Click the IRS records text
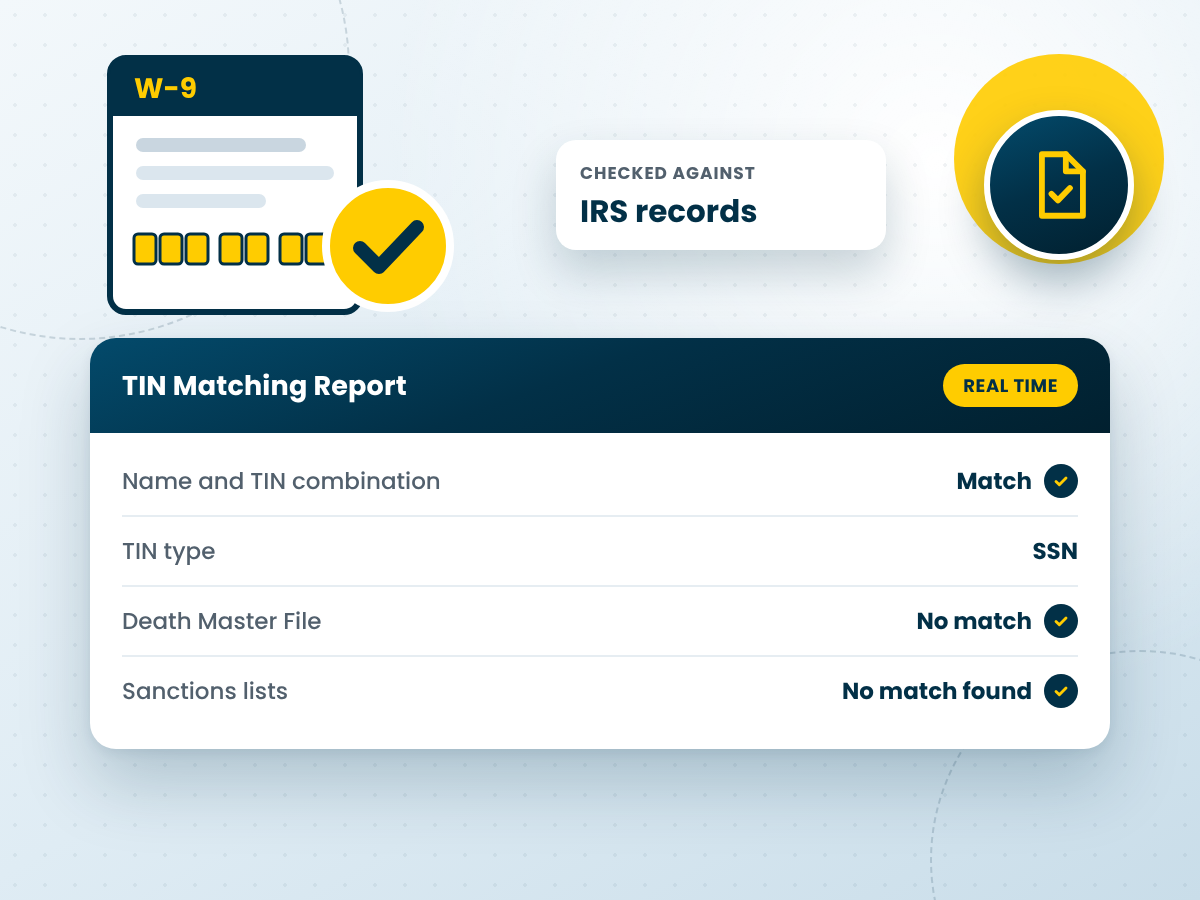 click(668, 212)
